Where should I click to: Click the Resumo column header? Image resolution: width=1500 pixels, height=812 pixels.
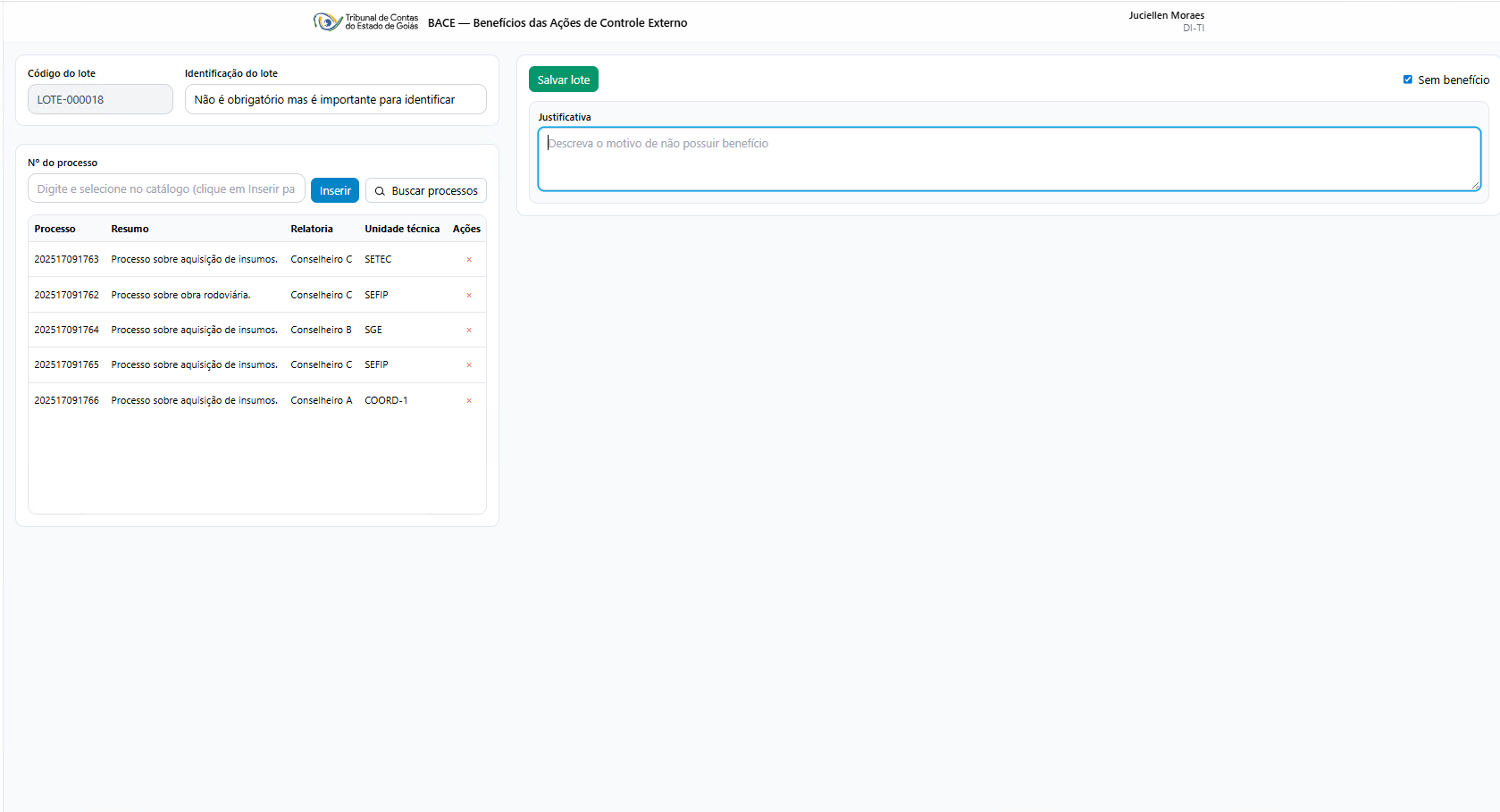[130, 229]
